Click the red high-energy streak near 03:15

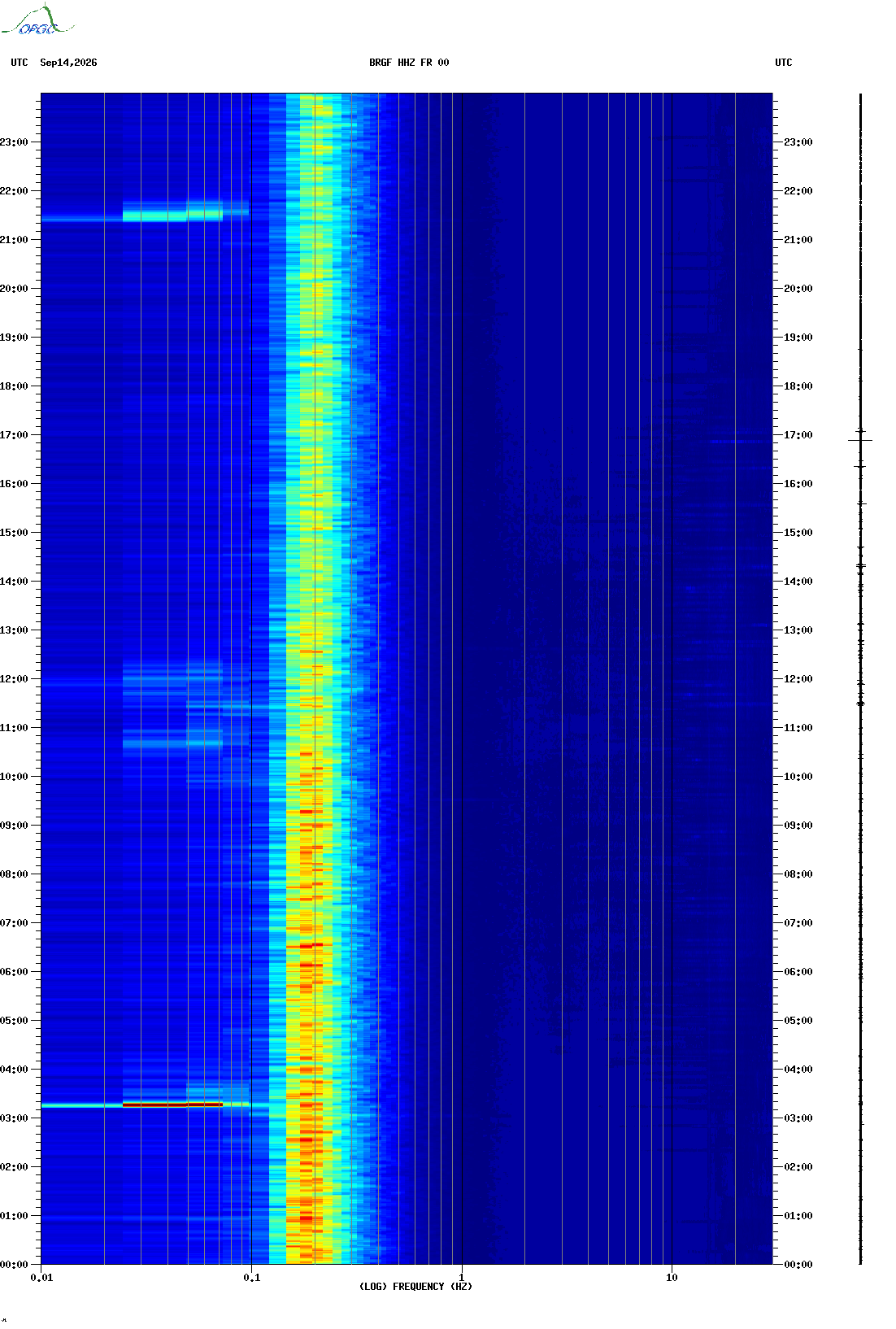[172, 1105]
